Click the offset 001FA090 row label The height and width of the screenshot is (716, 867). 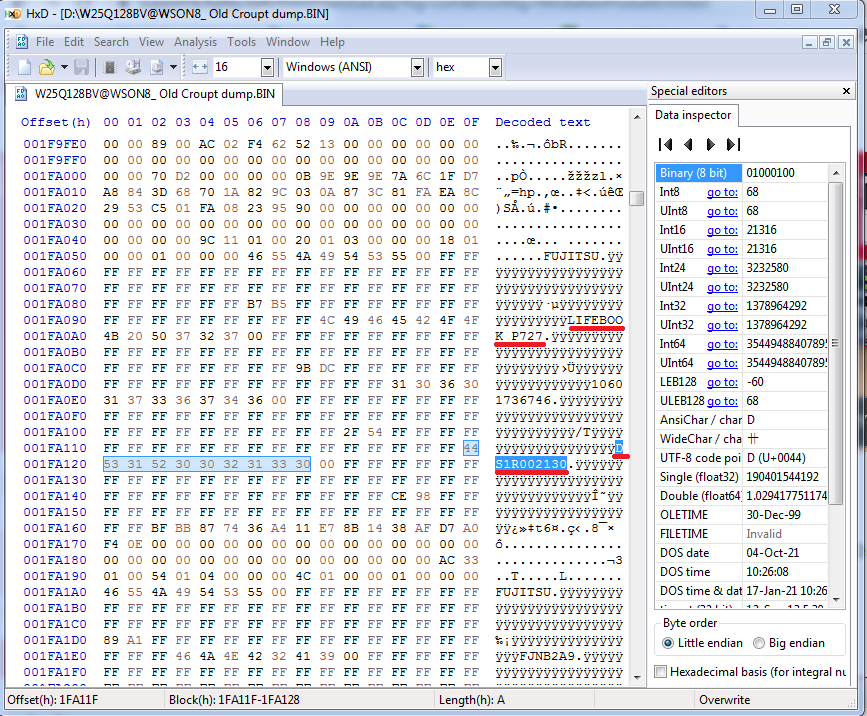coord(55,320)
